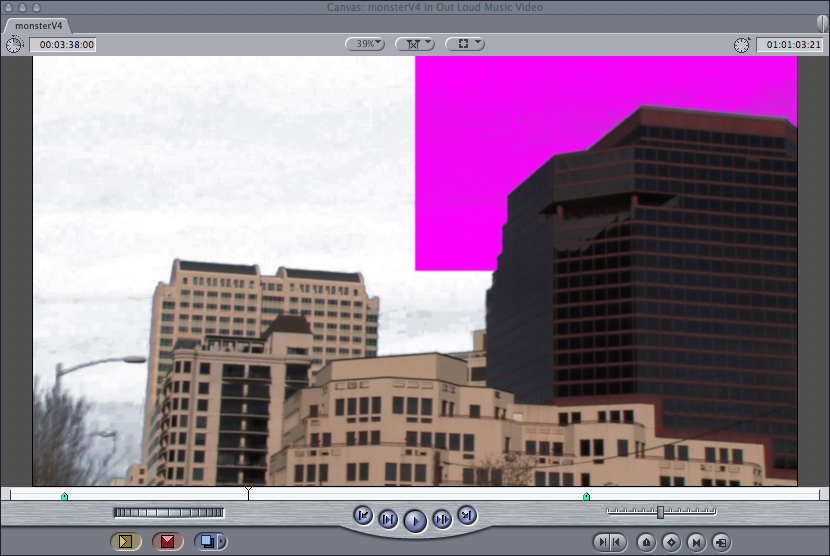
Task: Open the playhead sync pop-up menu
Action: [x=414, y=44]
